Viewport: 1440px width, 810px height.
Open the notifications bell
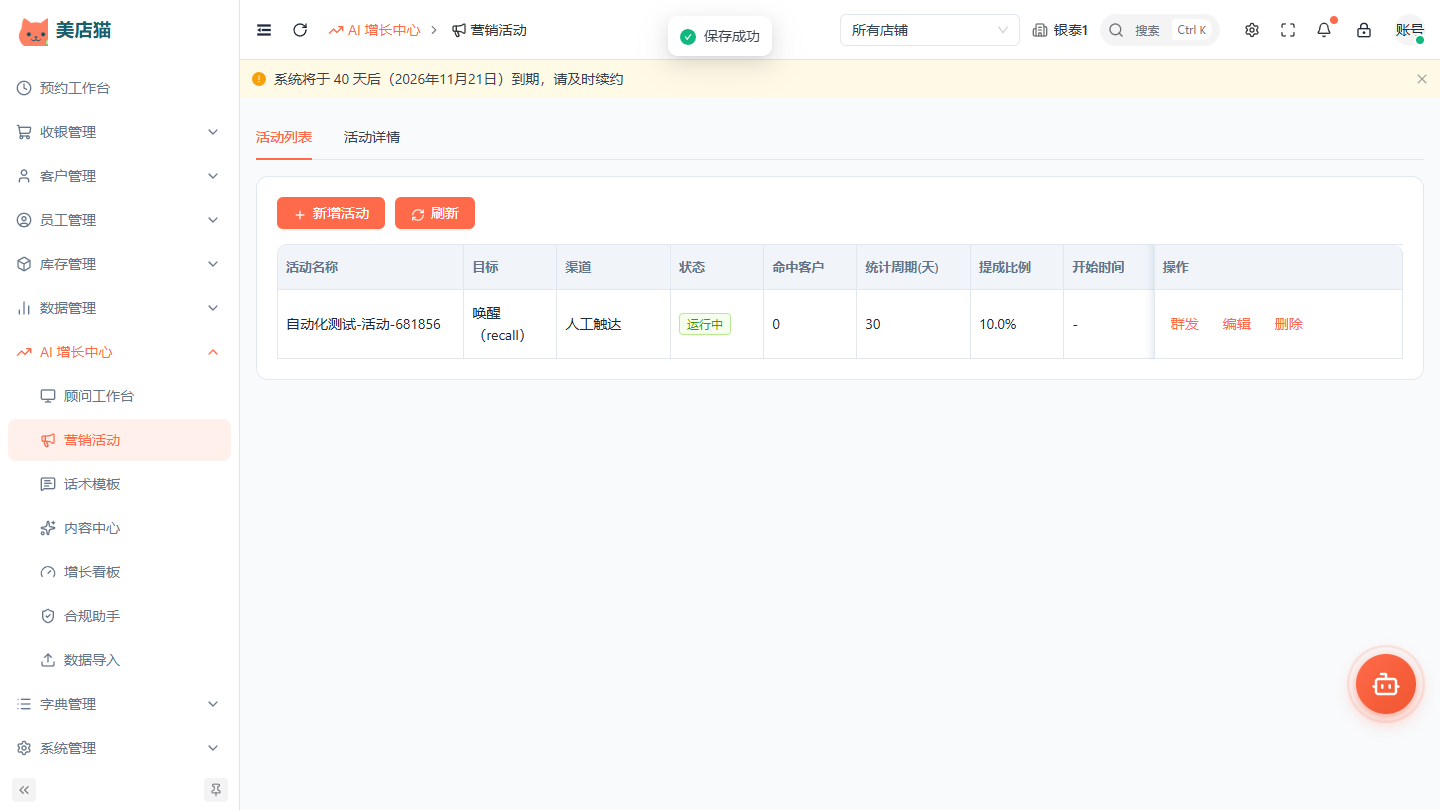[1324, 30]
